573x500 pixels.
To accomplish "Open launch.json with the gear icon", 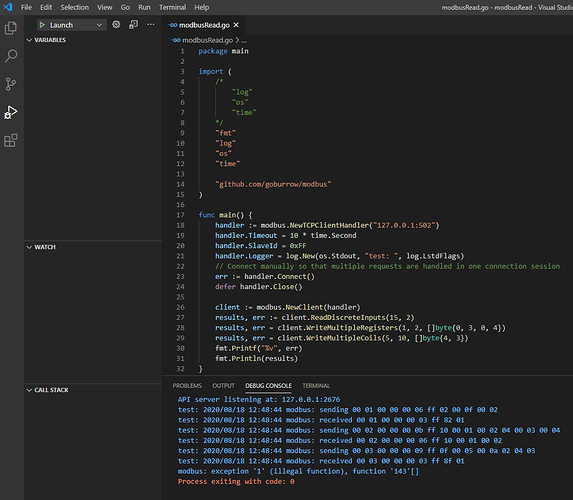I will 116,24.
